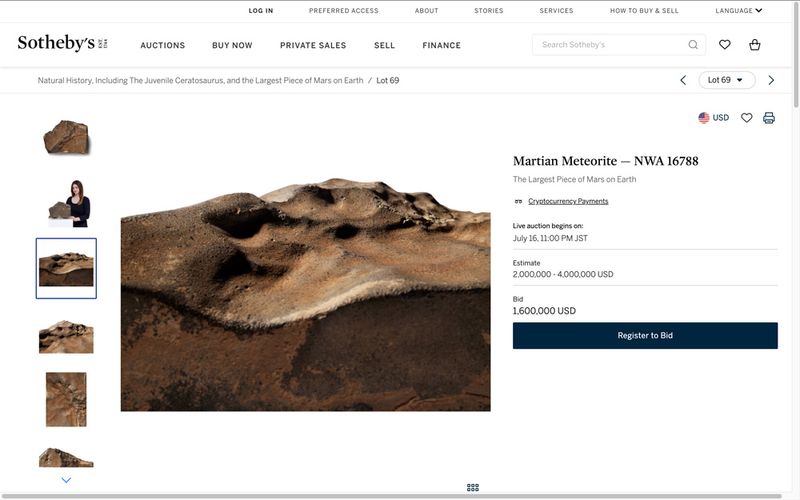800x500 pixels.
Task: Click the Sotheby's logo
Action: point(55,44)
